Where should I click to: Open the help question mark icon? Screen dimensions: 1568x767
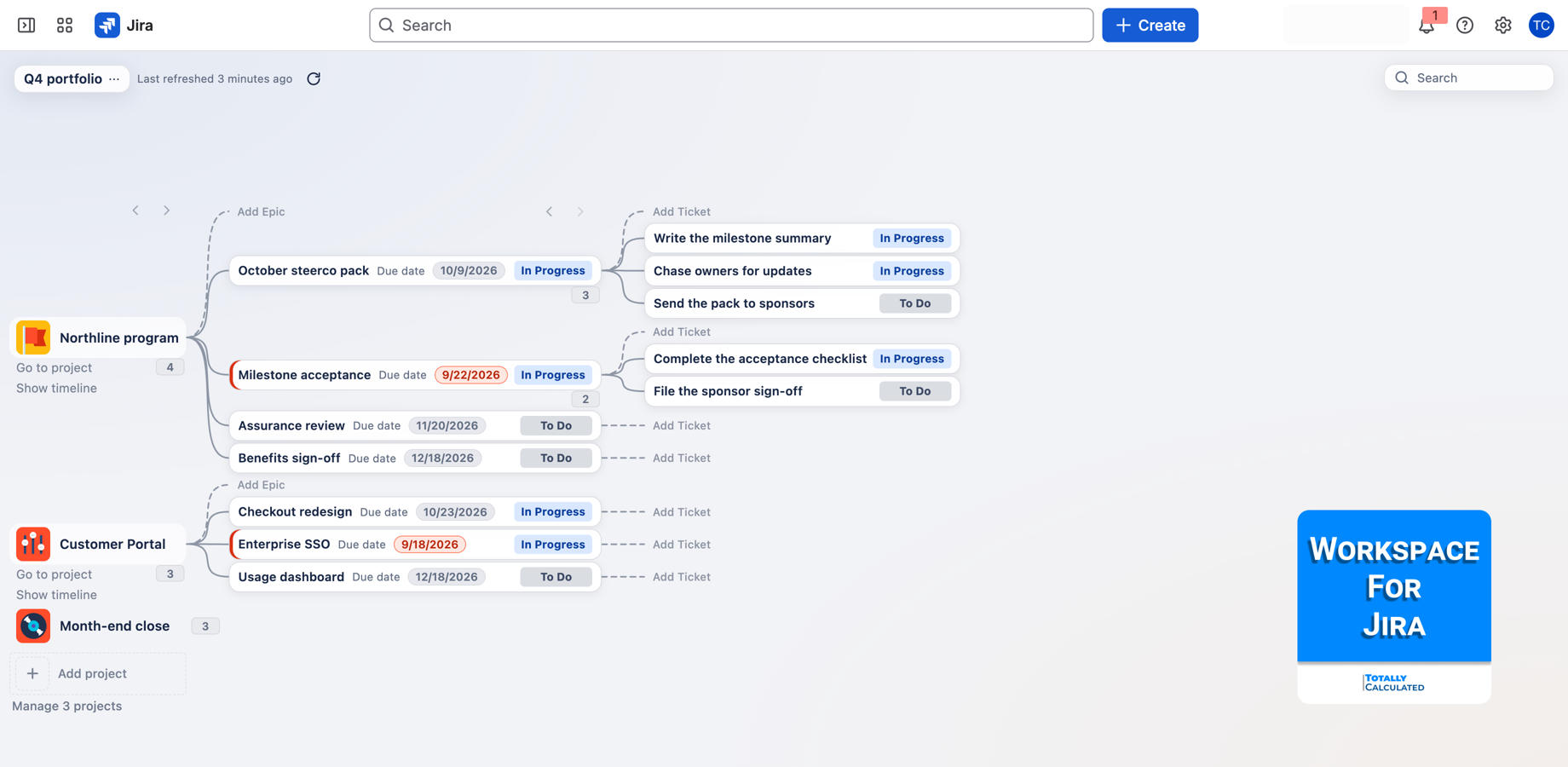tap(1465, 26)
